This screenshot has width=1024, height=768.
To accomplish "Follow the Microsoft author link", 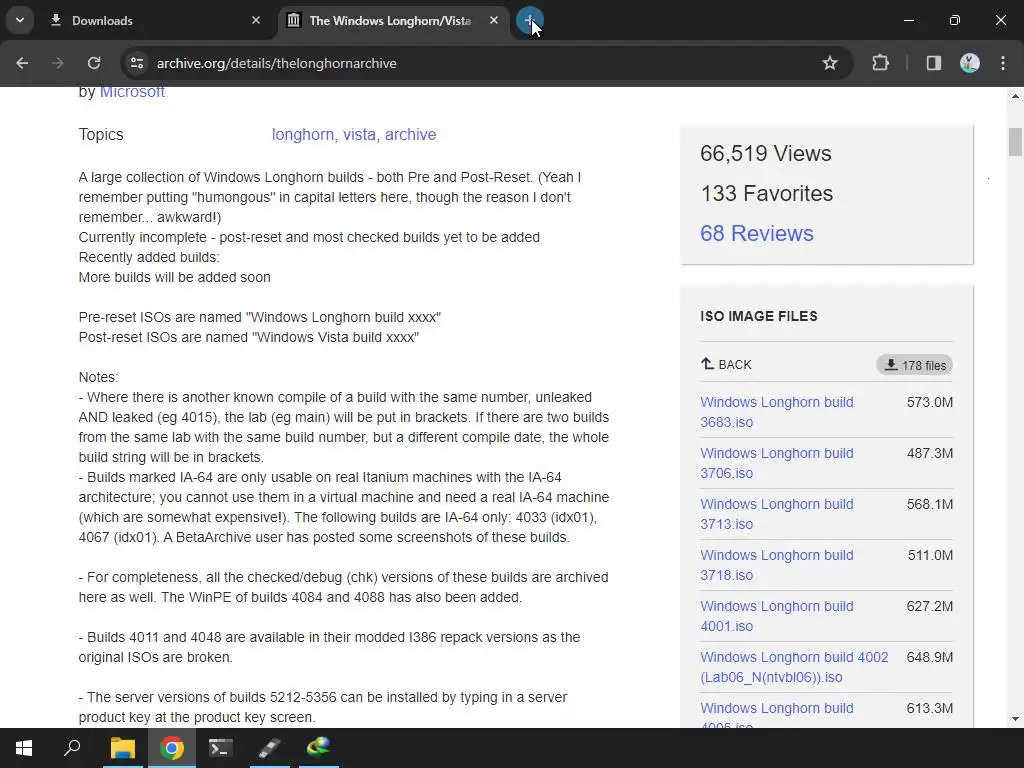I will pos(132,91).
